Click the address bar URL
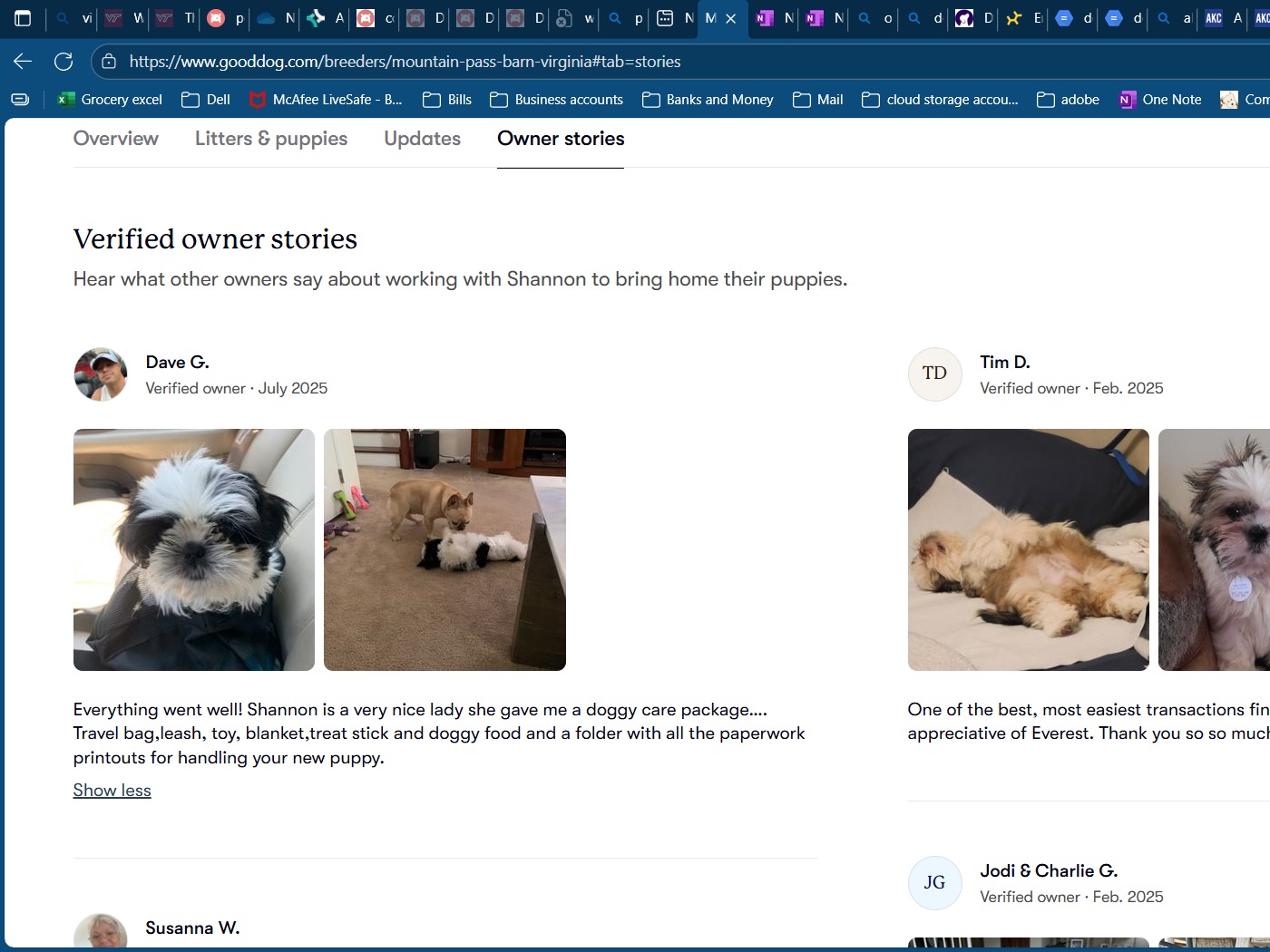Screen dimensions: 1270x952 point(405,62)
